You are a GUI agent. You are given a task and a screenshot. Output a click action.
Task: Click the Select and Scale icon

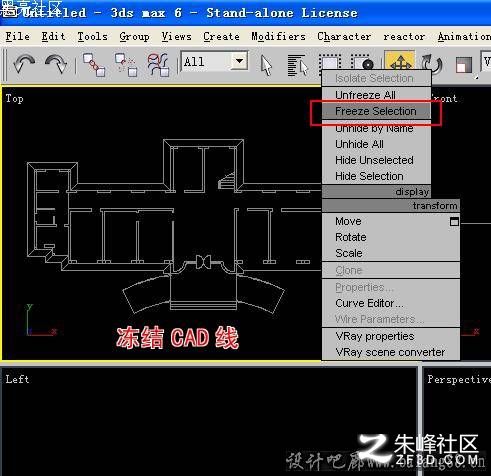pos(464,65)
